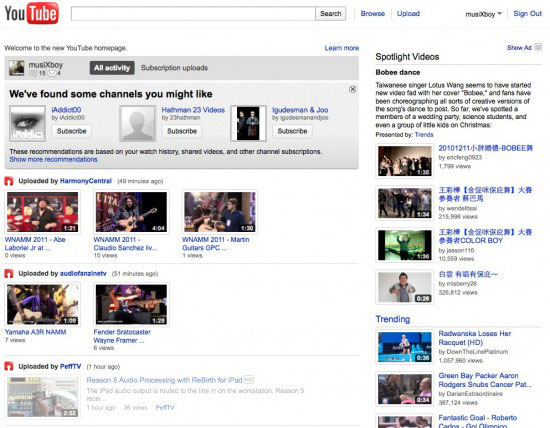Screen dimensions: 550x428
Task: Click the Sign Out link
Action: pos(528,14)
